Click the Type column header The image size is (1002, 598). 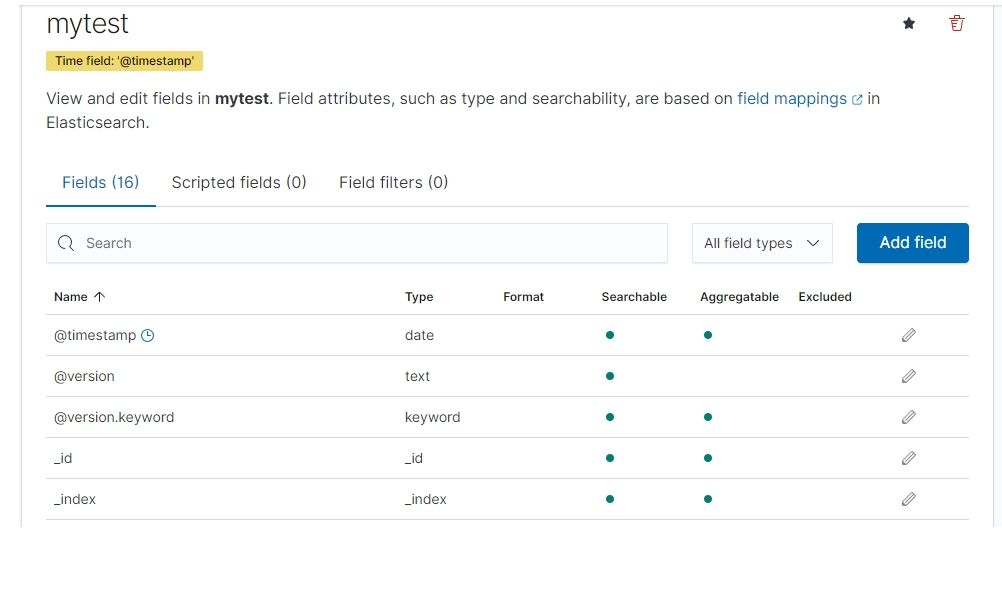point(419,297)
